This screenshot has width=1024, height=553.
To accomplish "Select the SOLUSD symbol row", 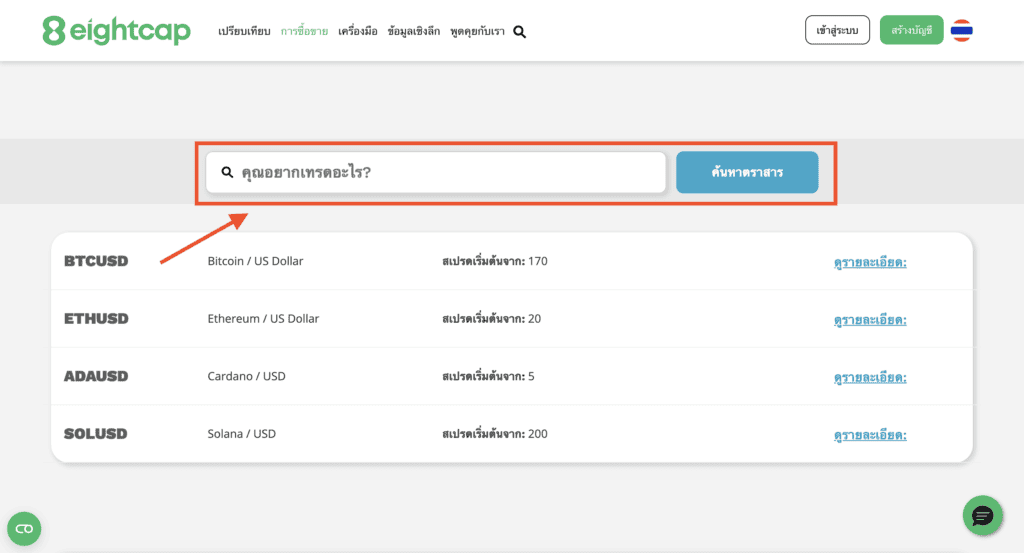I will pos(96,434).
